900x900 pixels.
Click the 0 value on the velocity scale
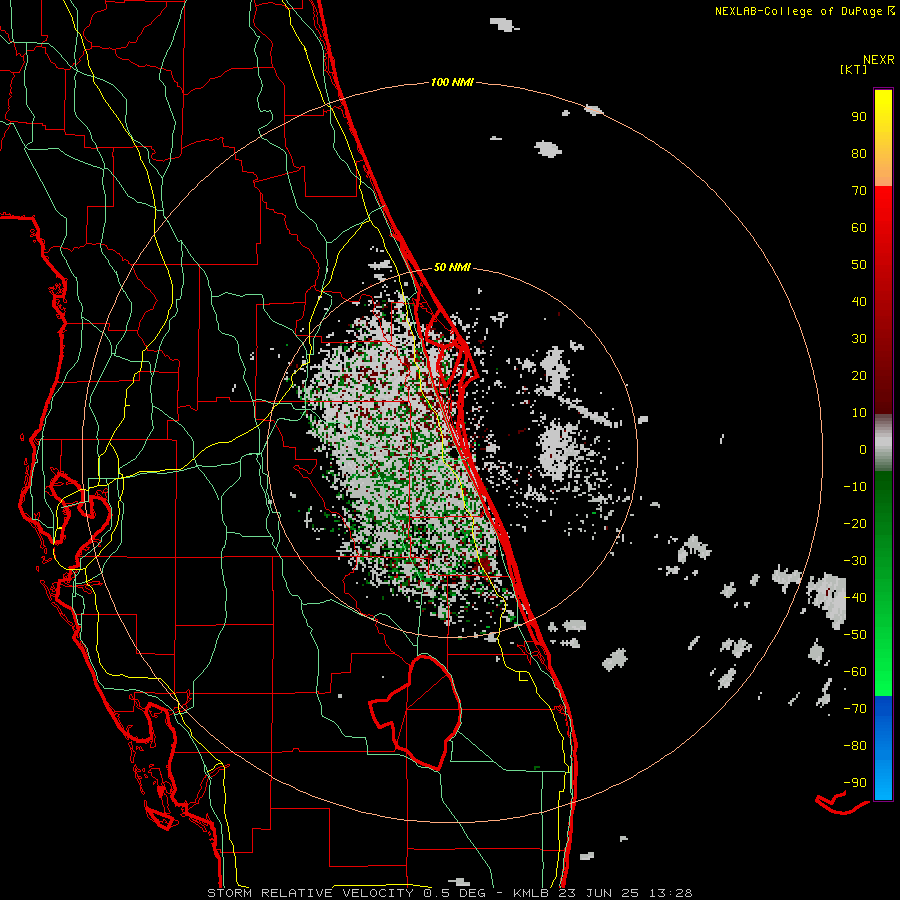pos(863,450)
